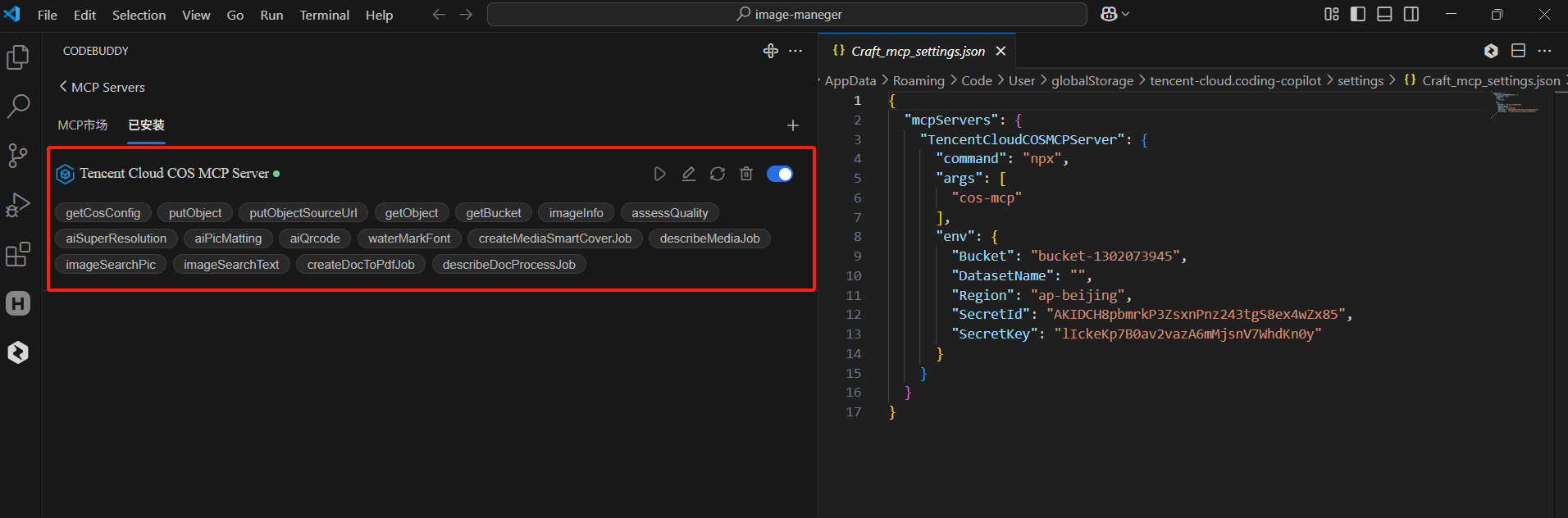Toggle the bottom panel visibility
This screenshot has height=518, width=1568.
[x=1384, y=14]
